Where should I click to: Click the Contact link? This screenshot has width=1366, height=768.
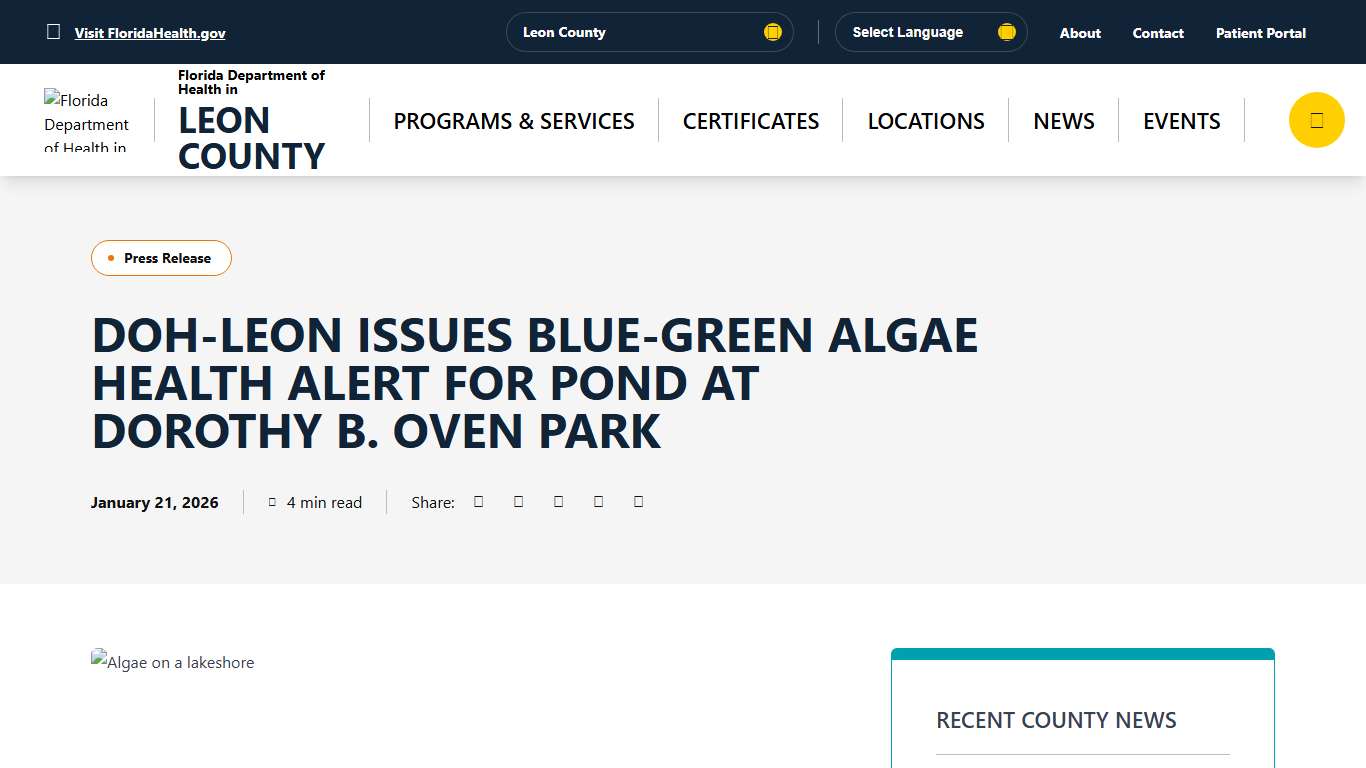coord(1157,32)
